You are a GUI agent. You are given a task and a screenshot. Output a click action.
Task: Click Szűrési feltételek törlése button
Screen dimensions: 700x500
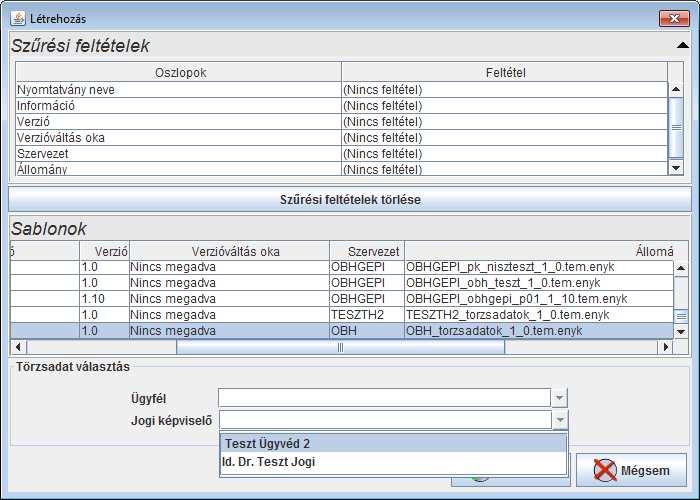(x=350, y=200)
